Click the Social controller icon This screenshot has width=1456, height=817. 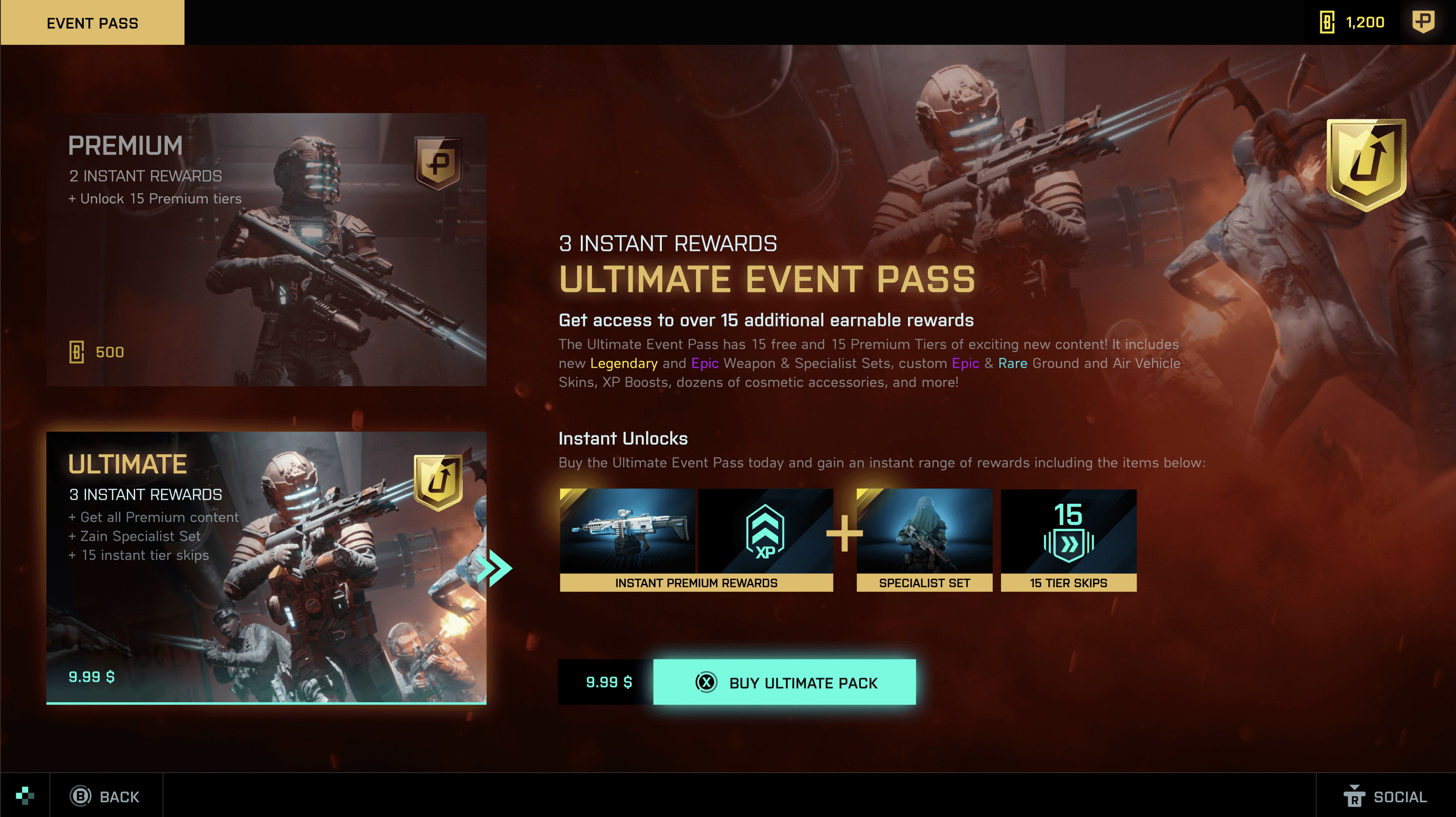1354,796
